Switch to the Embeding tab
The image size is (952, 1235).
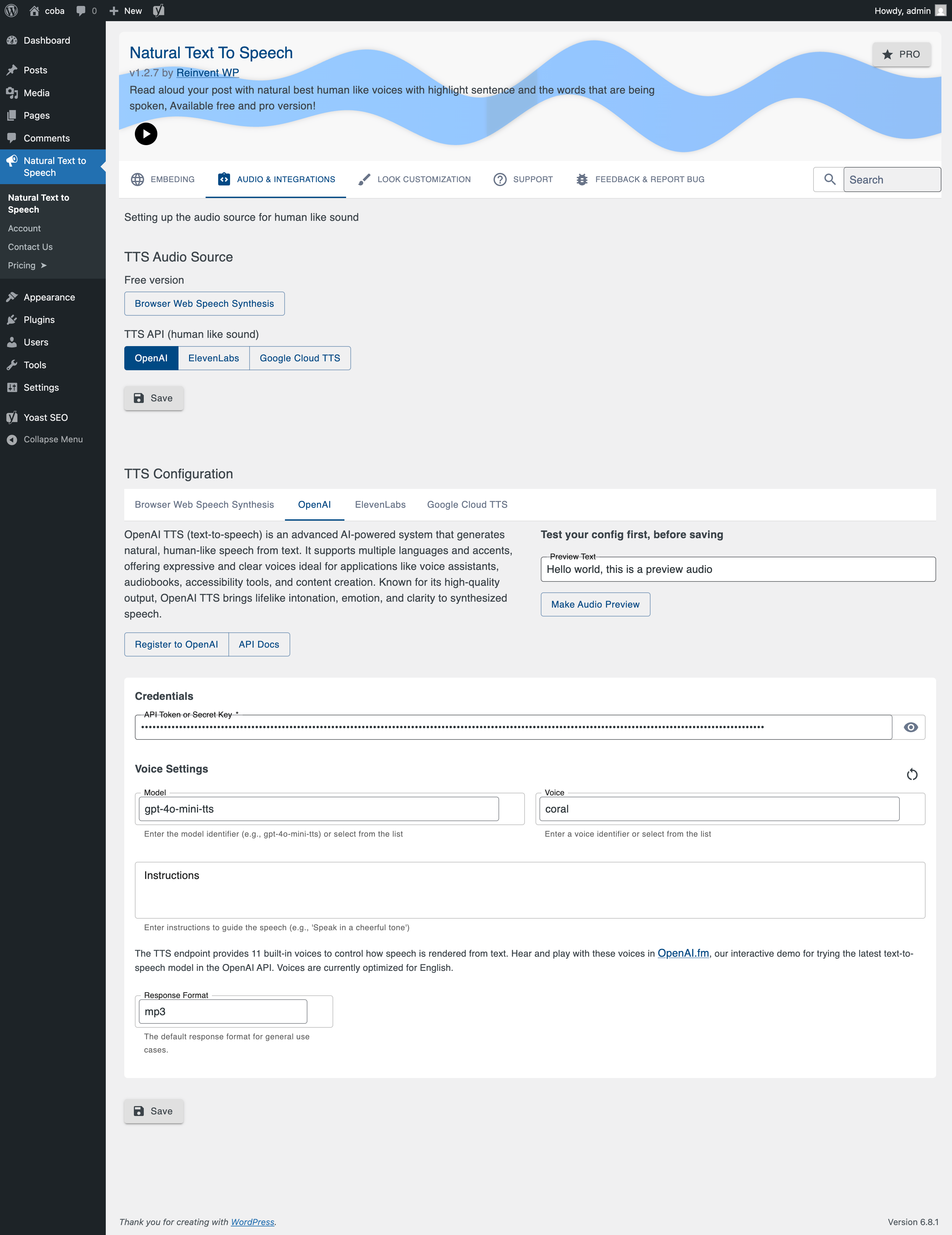163,179
